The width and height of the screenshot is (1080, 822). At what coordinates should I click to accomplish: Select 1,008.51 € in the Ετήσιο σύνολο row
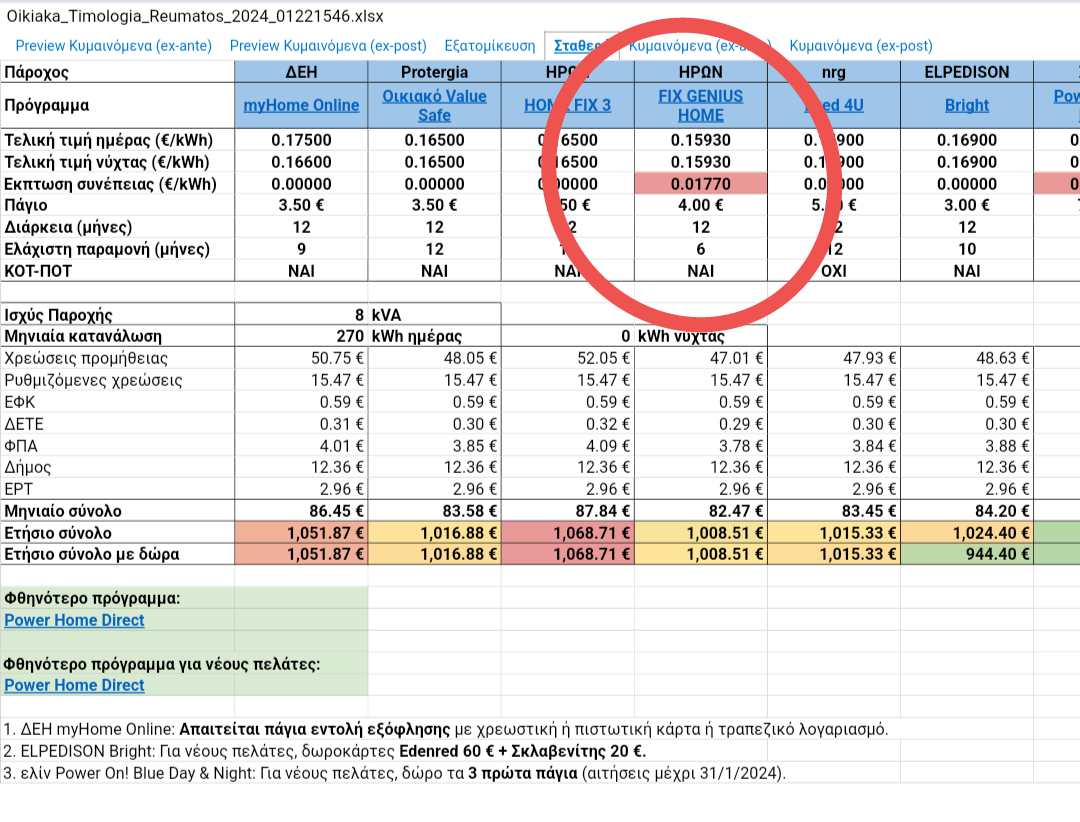tap(700, 533)
